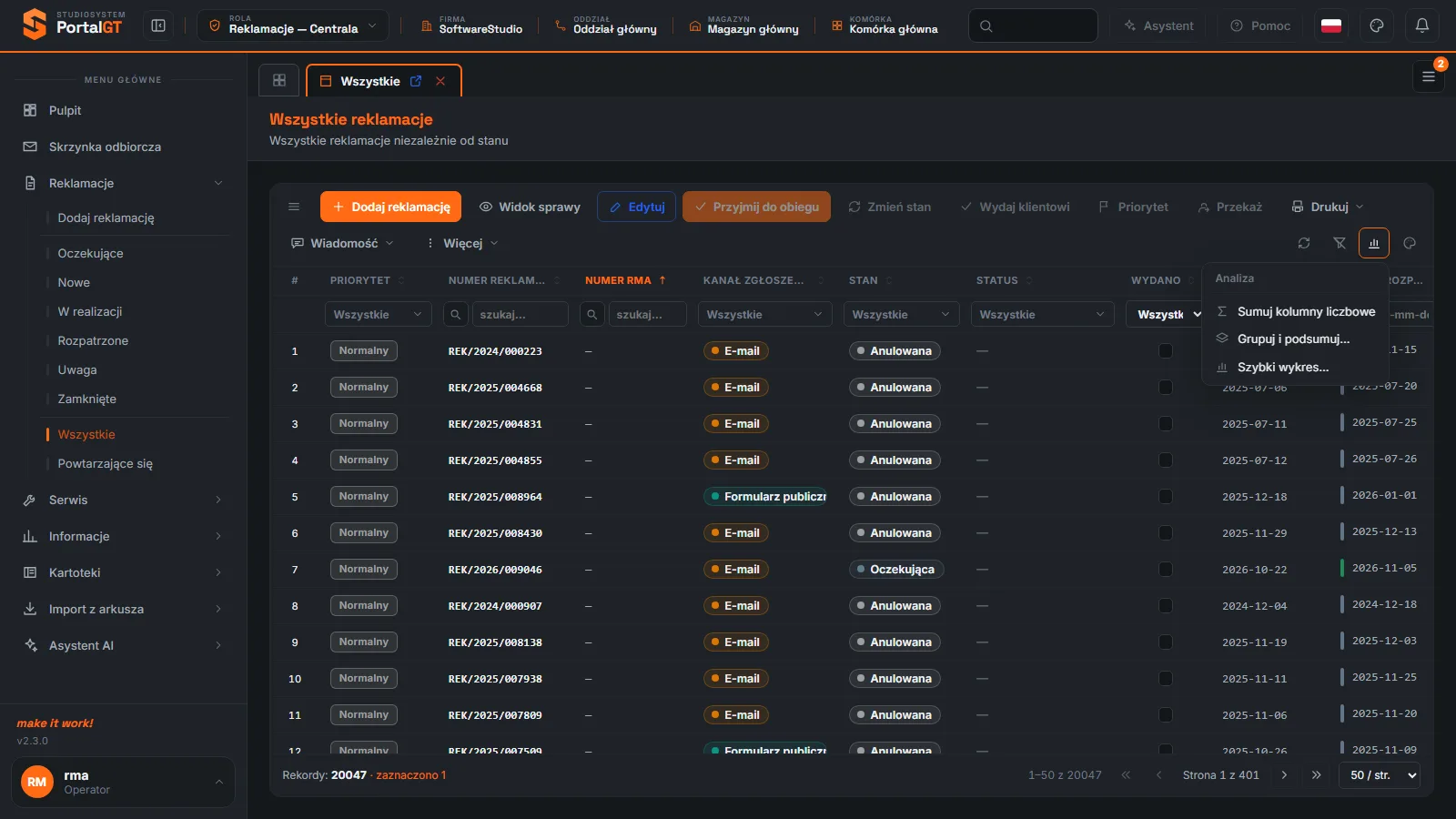Viewport: 1456px width, 819px height.
Task: Clear filters using the funnel icon
Action: (1340, 243)
